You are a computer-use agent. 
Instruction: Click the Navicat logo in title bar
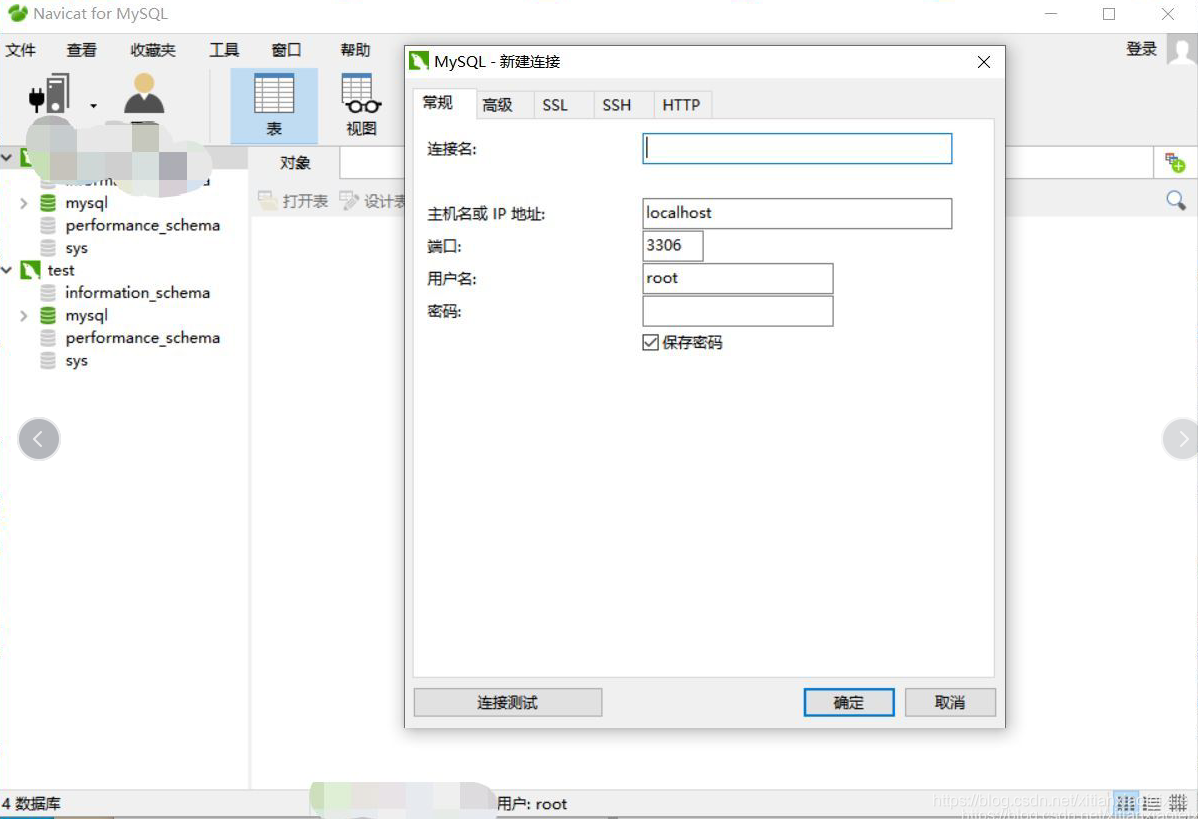[x=18, y=13]
